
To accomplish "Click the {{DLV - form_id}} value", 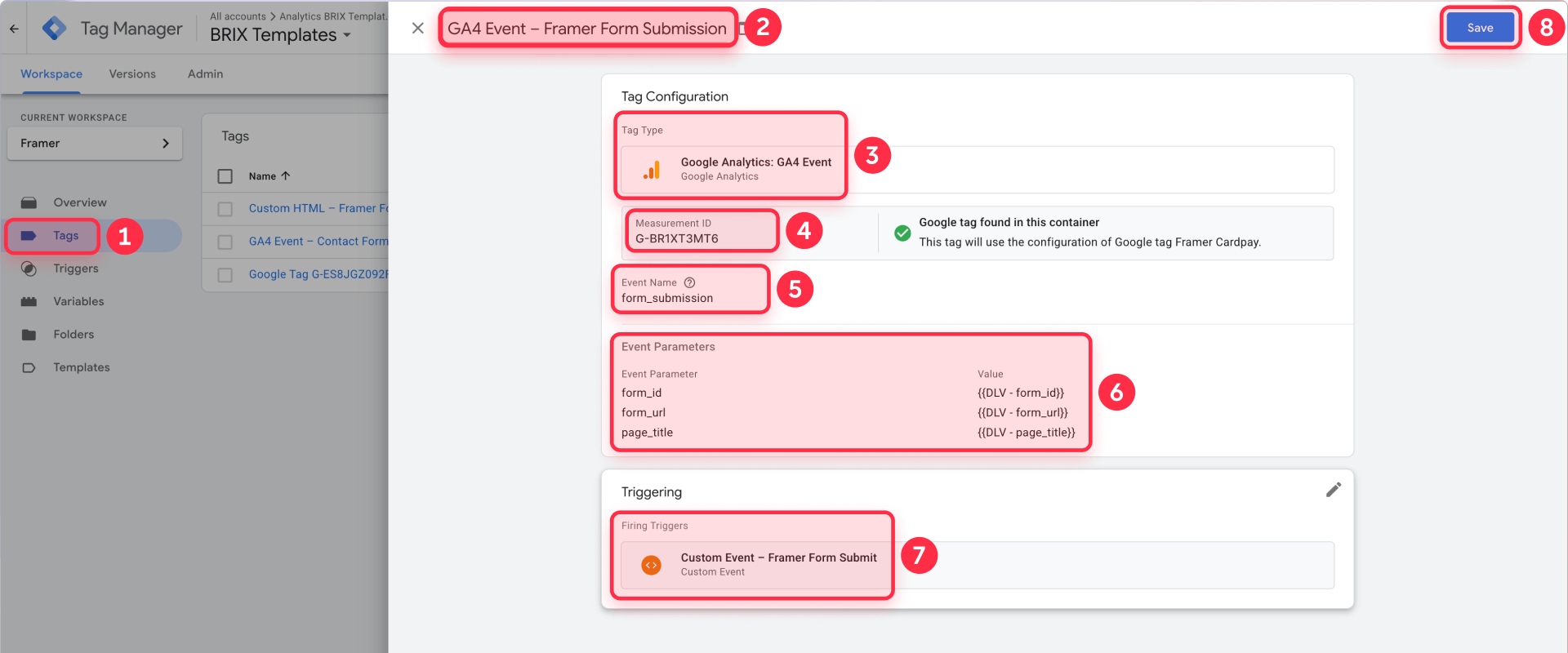I will pyautogui.click(x=1021, y=393).
